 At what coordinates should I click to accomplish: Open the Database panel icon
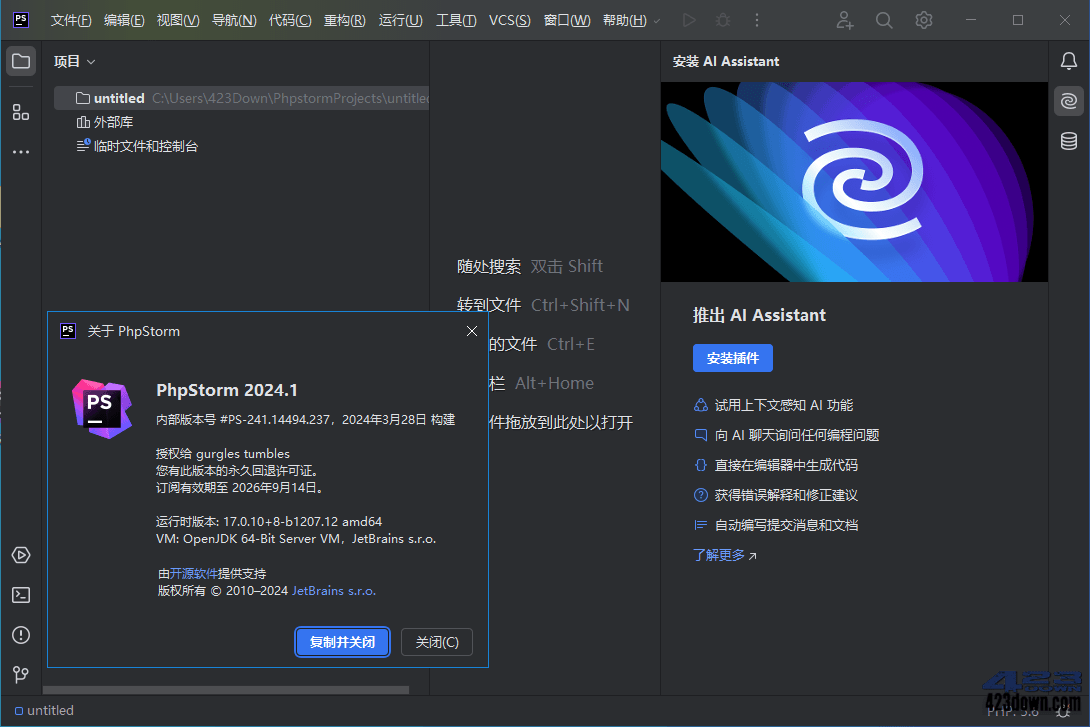click(1068, 141)
